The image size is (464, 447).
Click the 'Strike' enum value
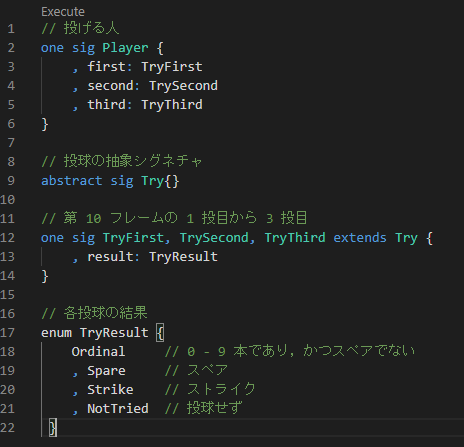pyautogui.click(x=110, y=390)
